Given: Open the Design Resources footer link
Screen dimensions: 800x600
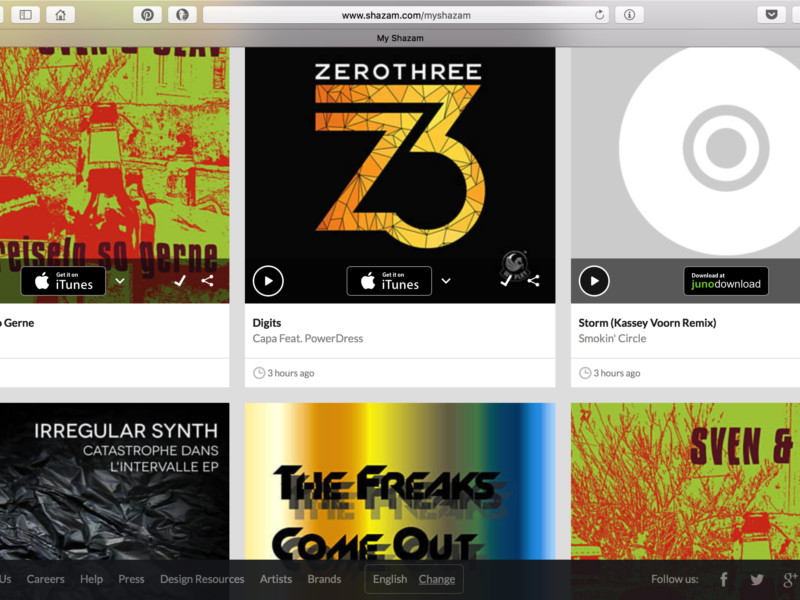Looking at the screenshot, I should point(202,579).
